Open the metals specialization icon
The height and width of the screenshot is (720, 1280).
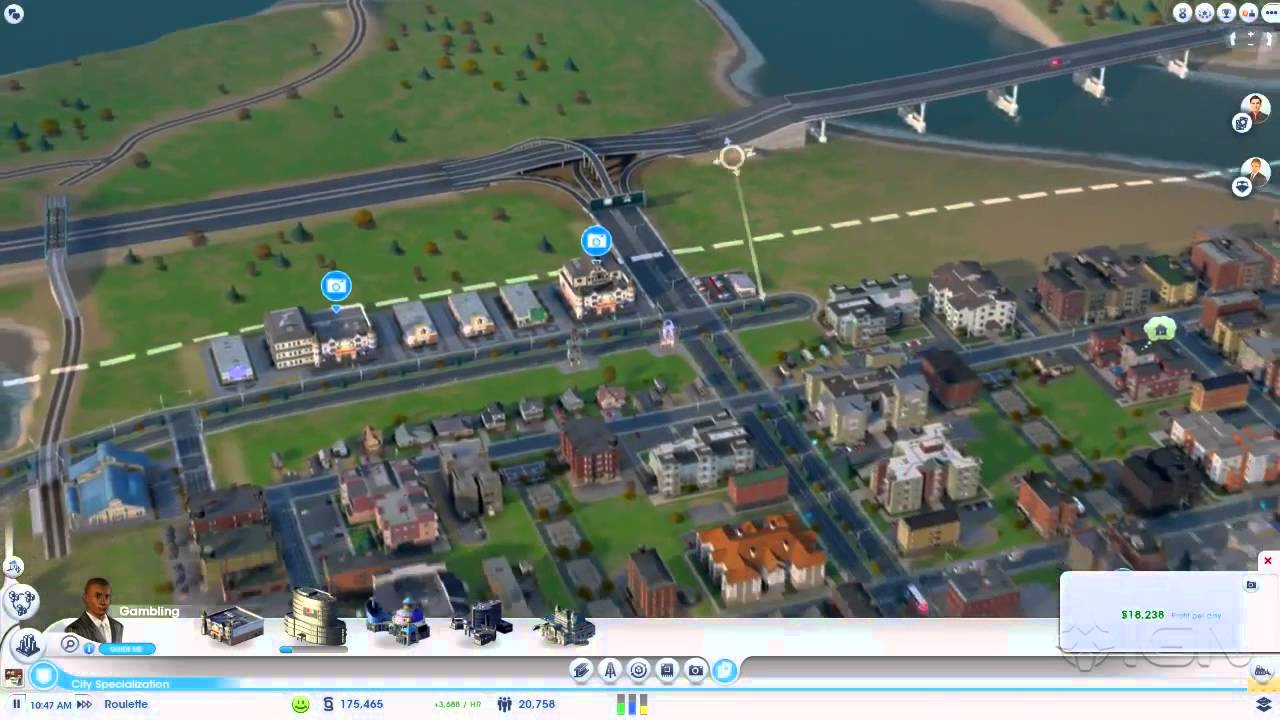581,670
